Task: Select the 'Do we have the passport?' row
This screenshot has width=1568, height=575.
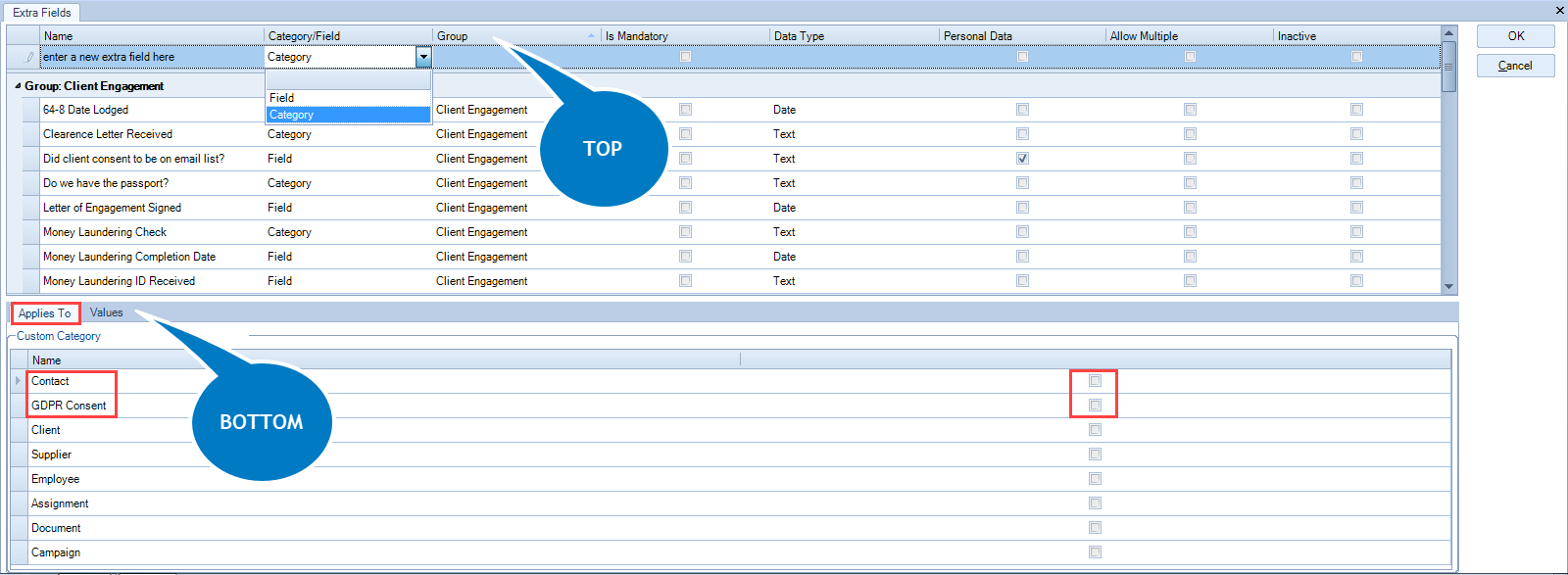Action: [x=731, y=183]
